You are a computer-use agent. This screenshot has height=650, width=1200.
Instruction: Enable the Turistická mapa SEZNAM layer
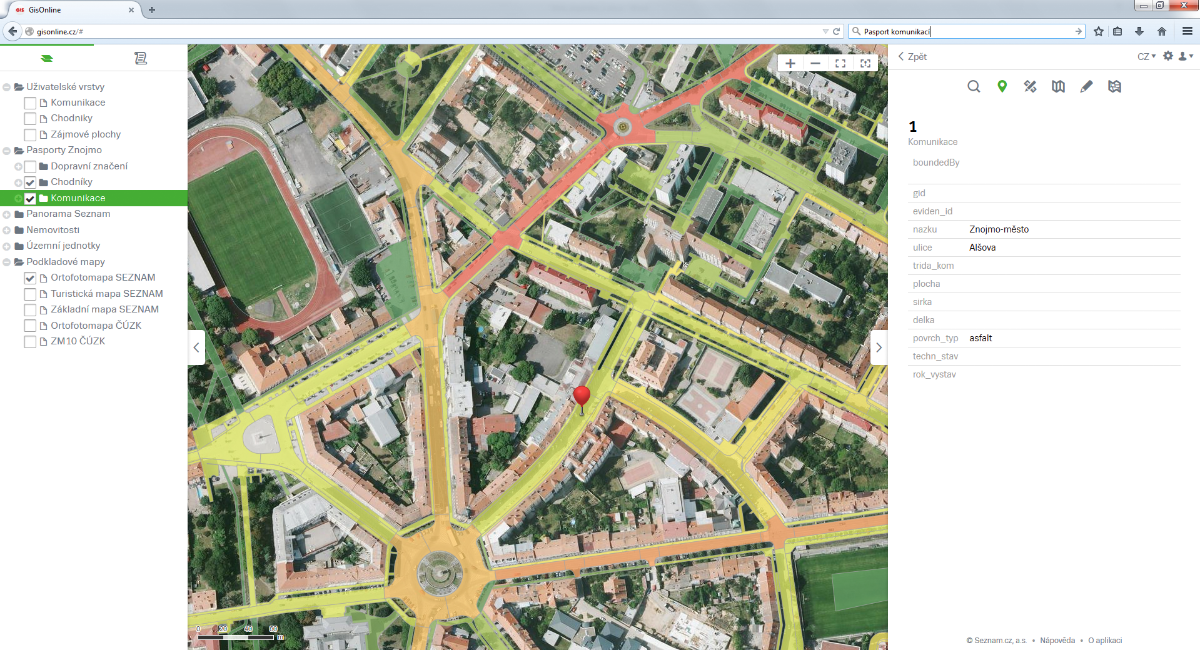pyautogui.click(x=30, y=294)
